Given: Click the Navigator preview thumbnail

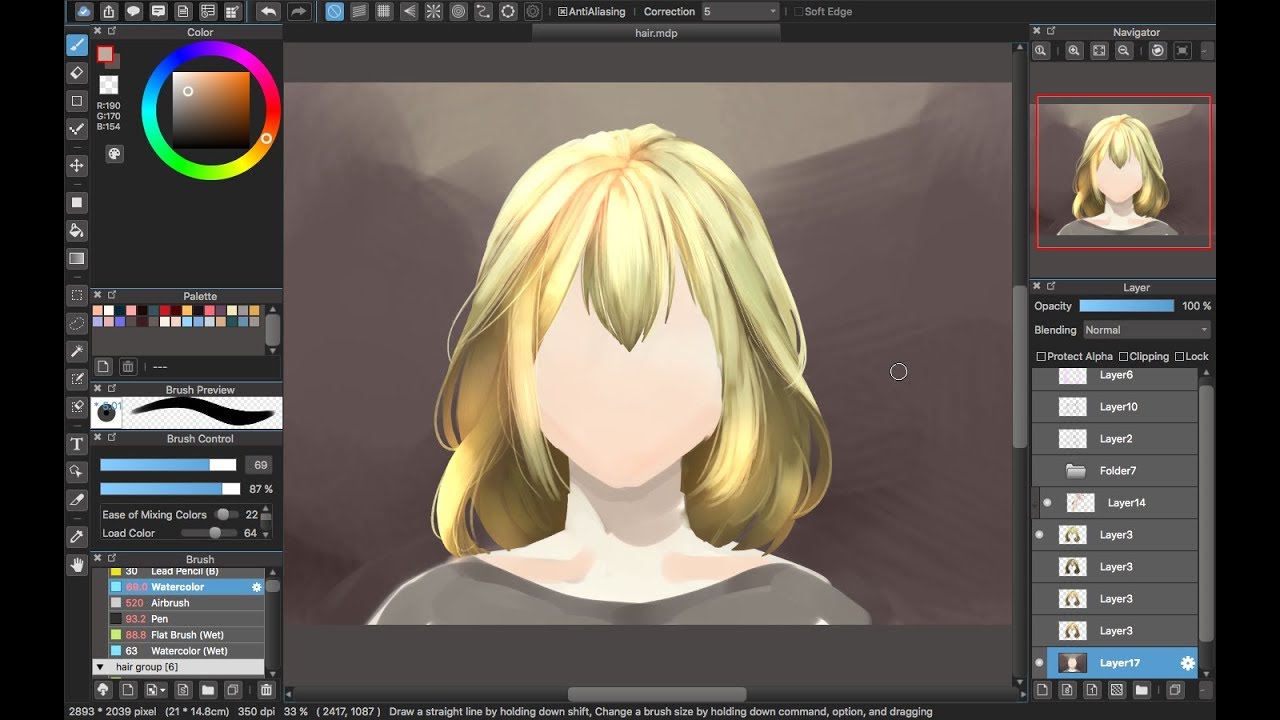Looking at the screenshot, I should click(x=1123, y=172).
